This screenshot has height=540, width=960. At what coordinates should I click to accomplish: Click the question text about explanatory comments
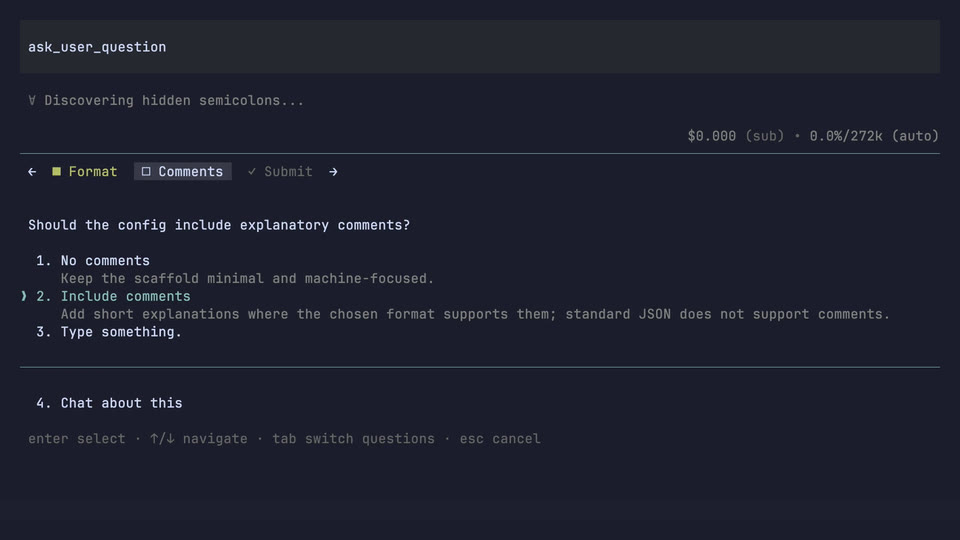point(219,225)
